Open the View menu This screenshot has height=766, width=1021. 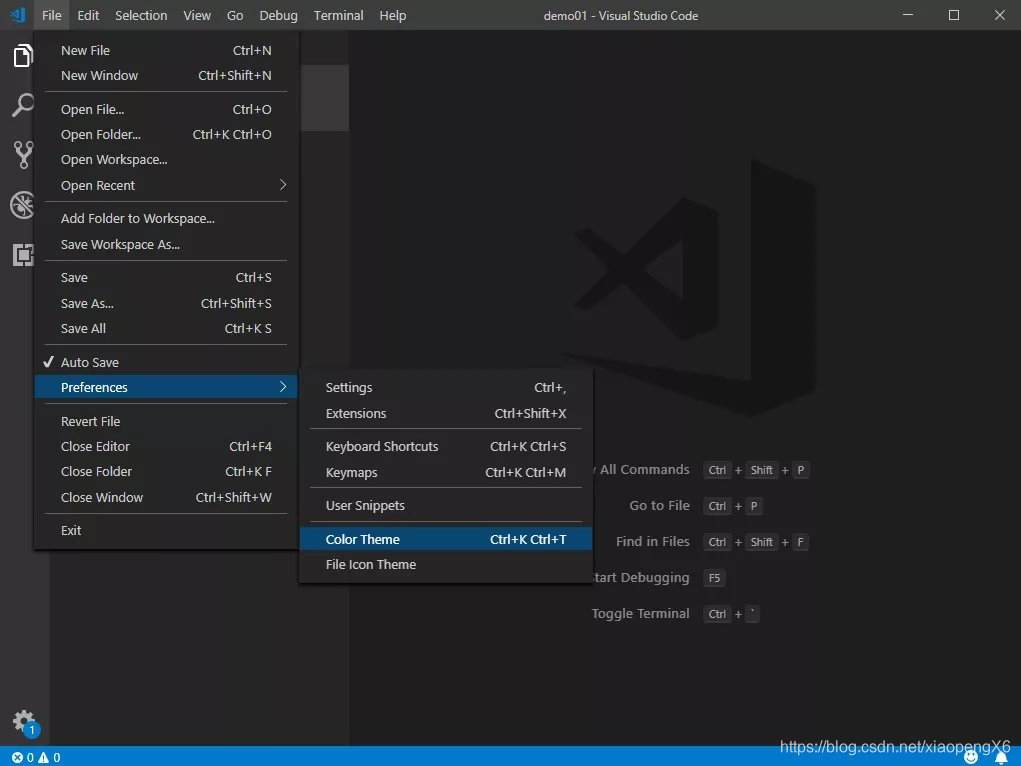197,15
